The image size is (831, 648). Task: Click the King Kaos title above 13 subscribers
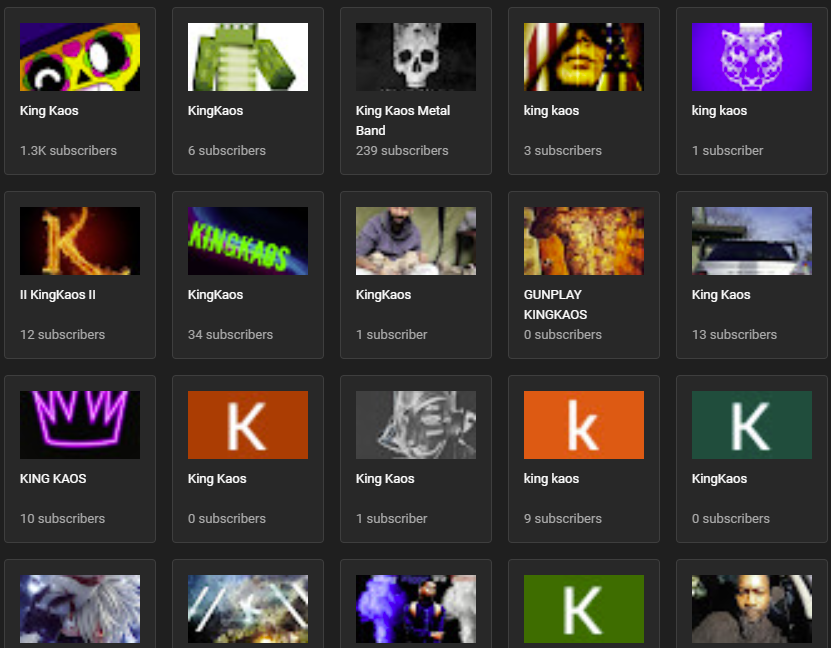(x=721, y=295)
